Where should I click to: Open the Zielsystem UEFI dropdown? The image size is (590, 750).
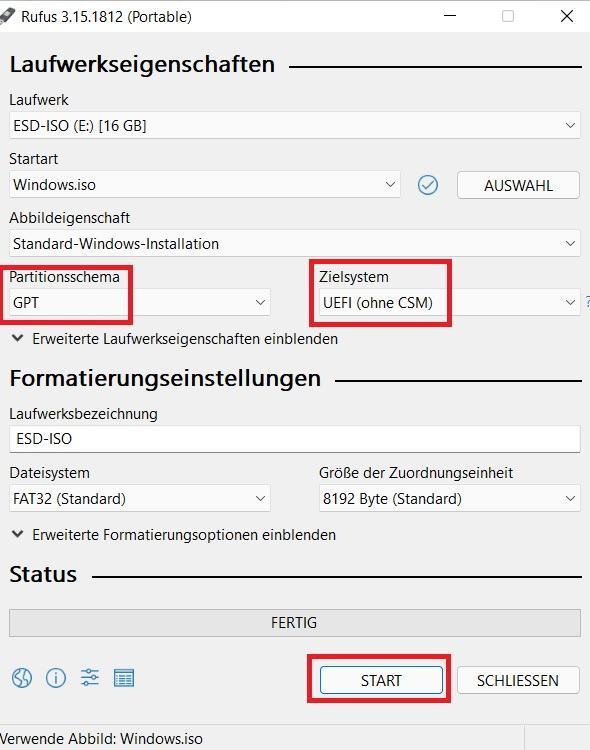coord(449,302)
